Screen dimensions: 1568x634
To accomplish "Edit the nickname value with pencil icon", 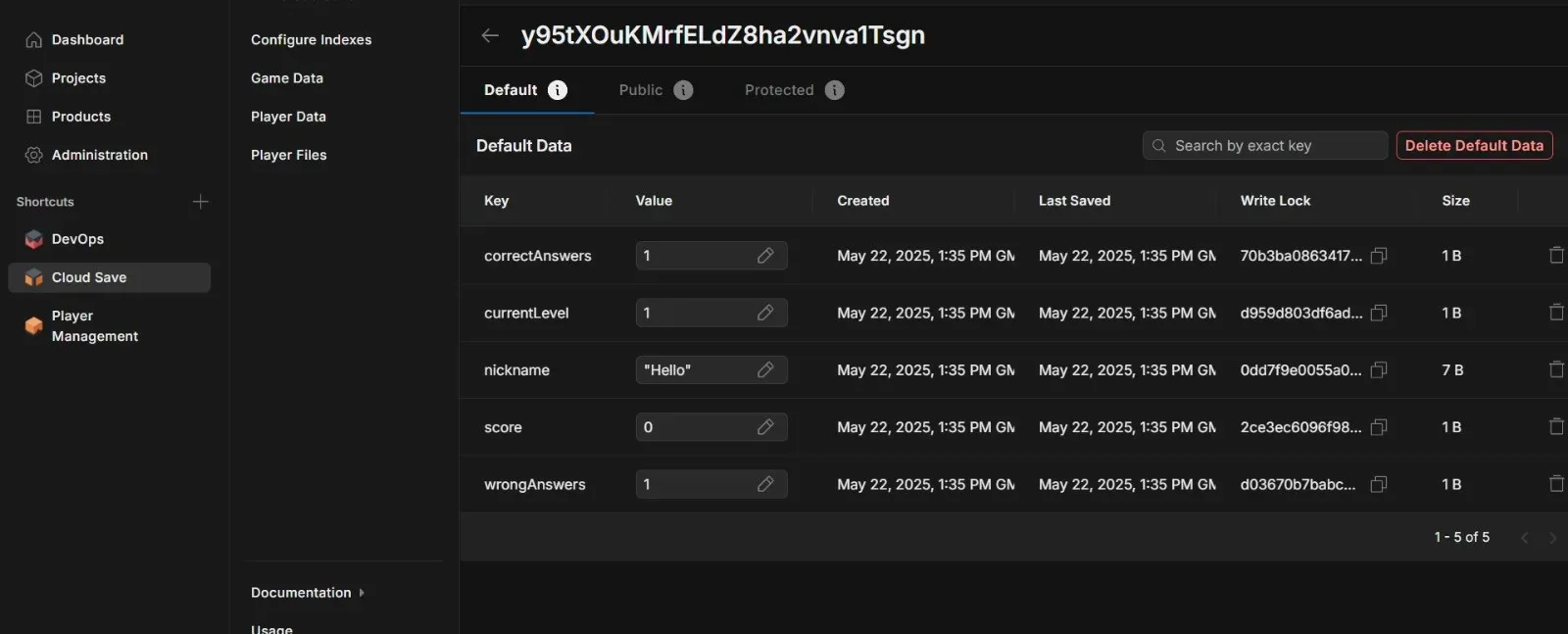I will pyautogui.click(x=765, y=369).
